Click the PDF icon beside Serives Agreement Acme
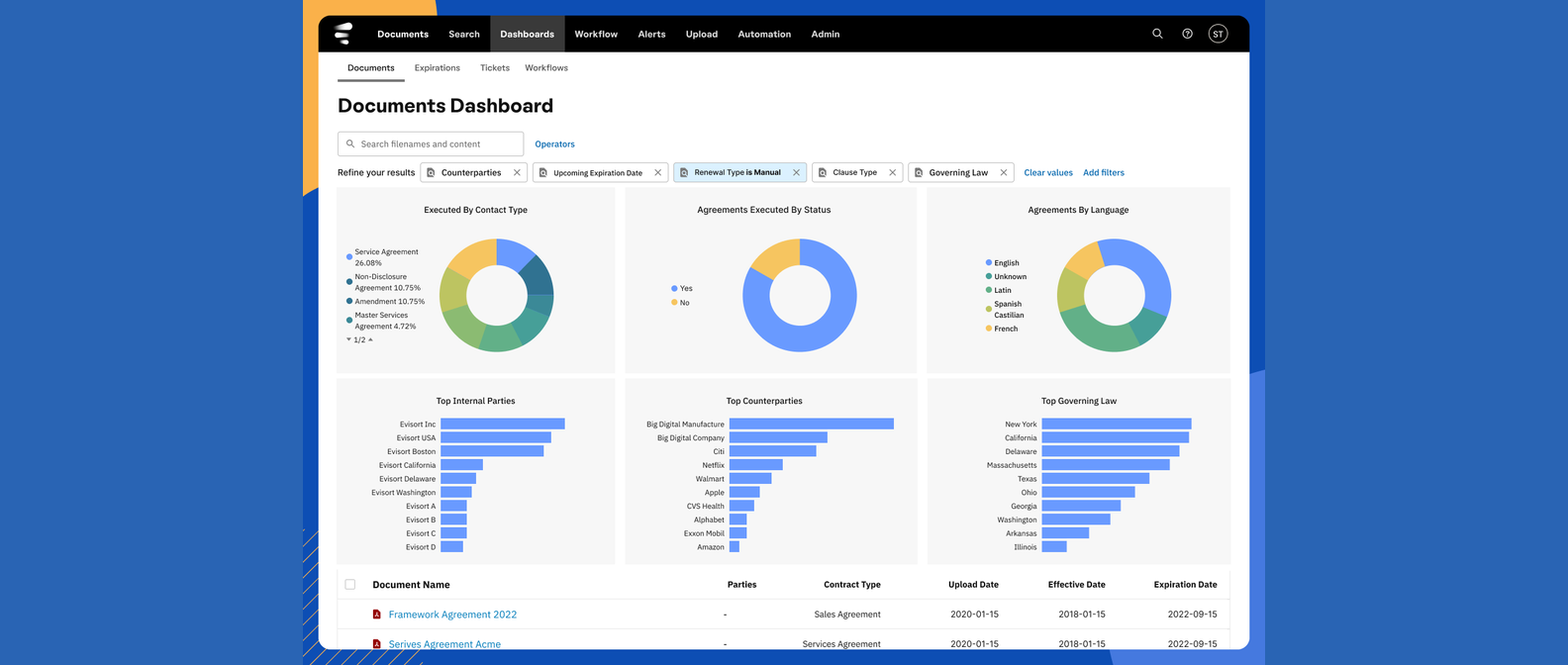The width and height of the screenshot is (1568, 665). [376, 644]
